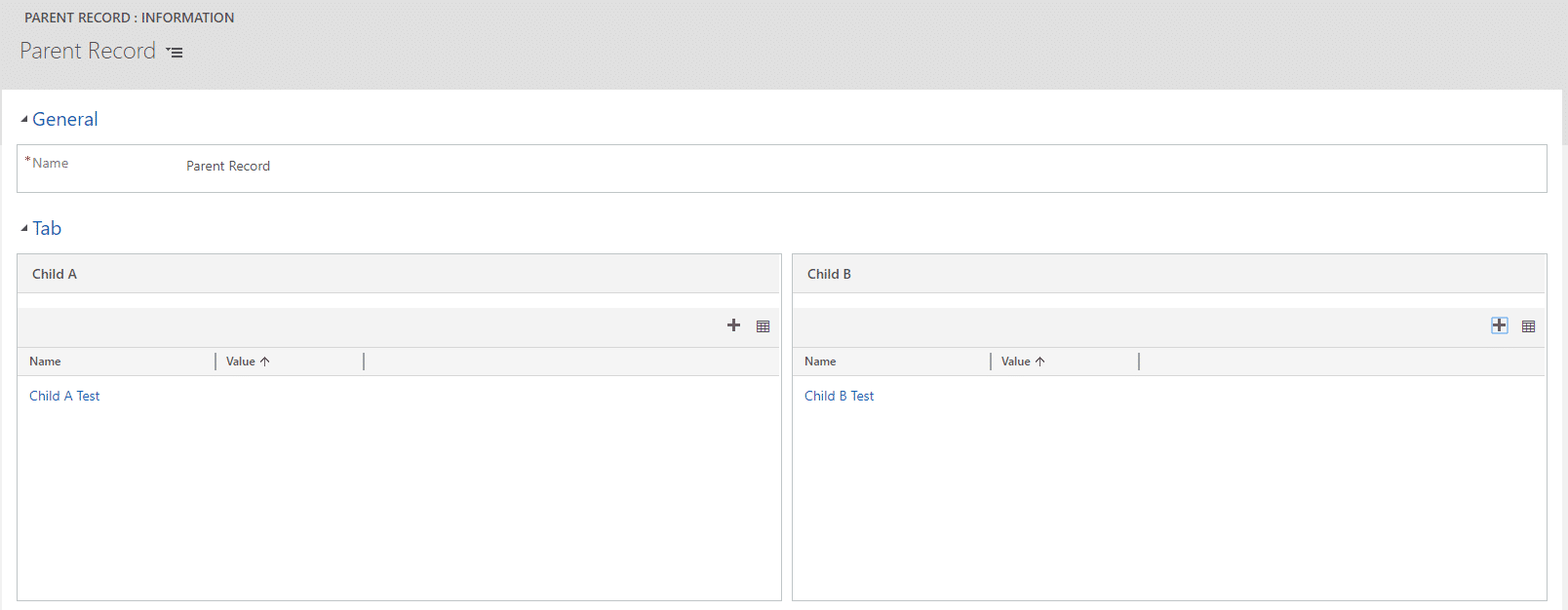Screen dimensions: 1568x610
Task: Collapse the General section
Action: (24, 119)
